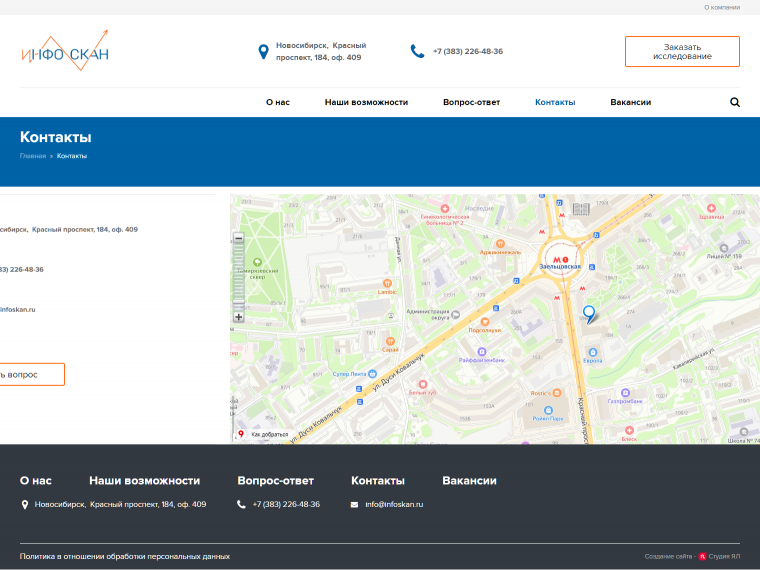
Task: Click the footer email envelope icon
Action: [354, 505]
